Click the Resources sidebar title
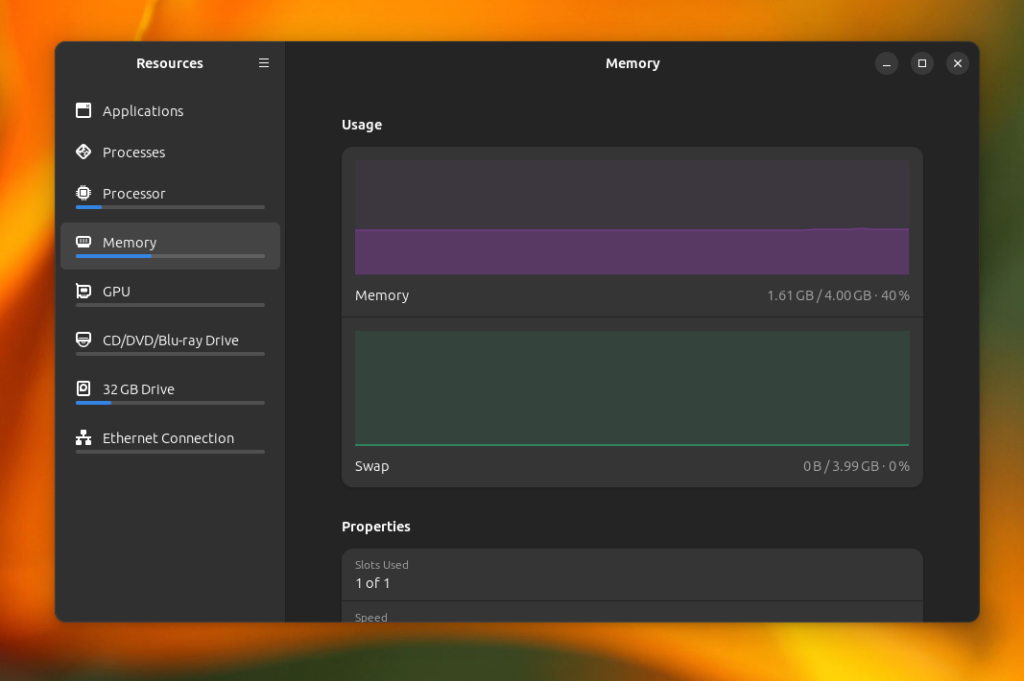1024x681 pixels. click(170, 63)
